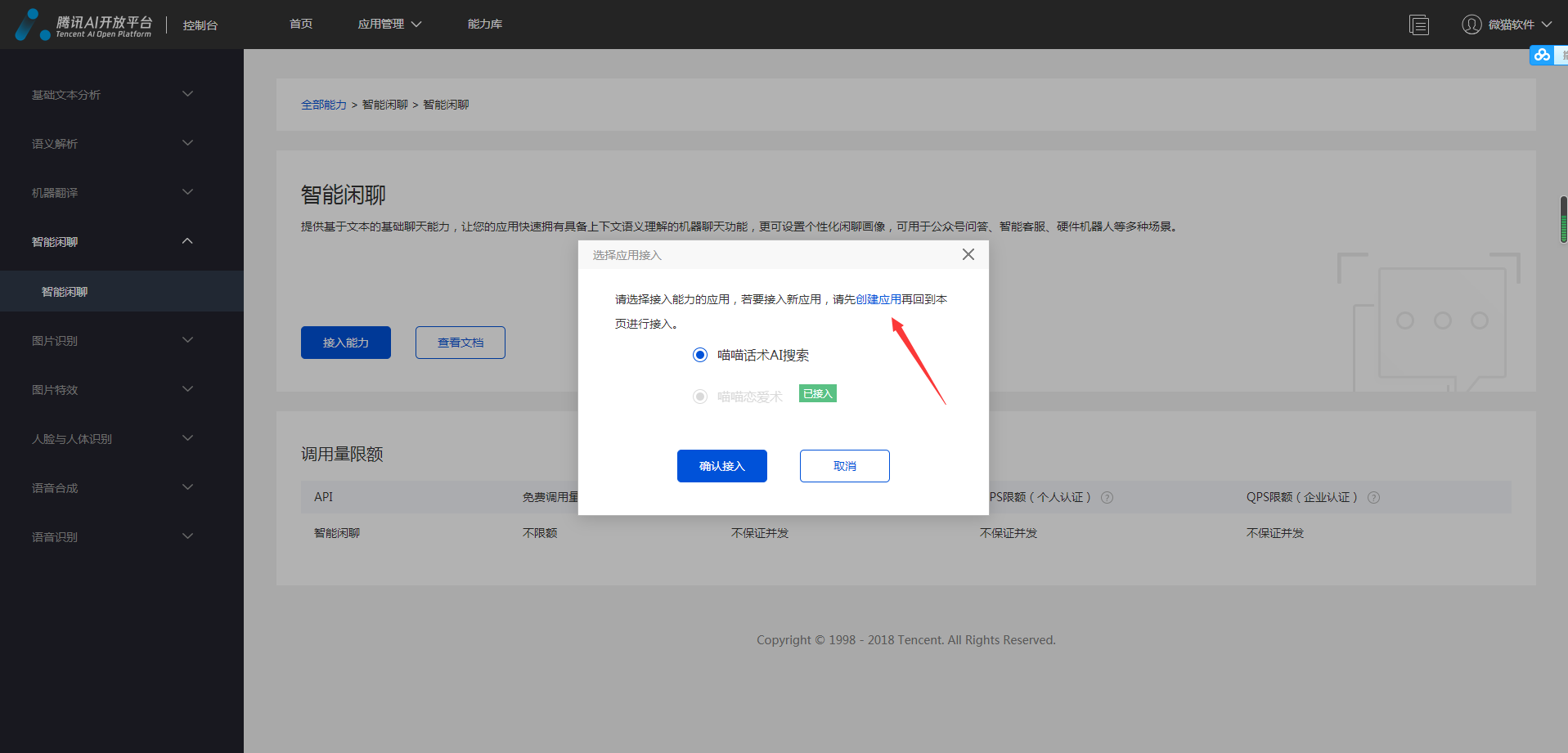Screen dimensions: 1568x753
Task: Click the blue cloud icon at top right
Action: tap(1542, 56)
